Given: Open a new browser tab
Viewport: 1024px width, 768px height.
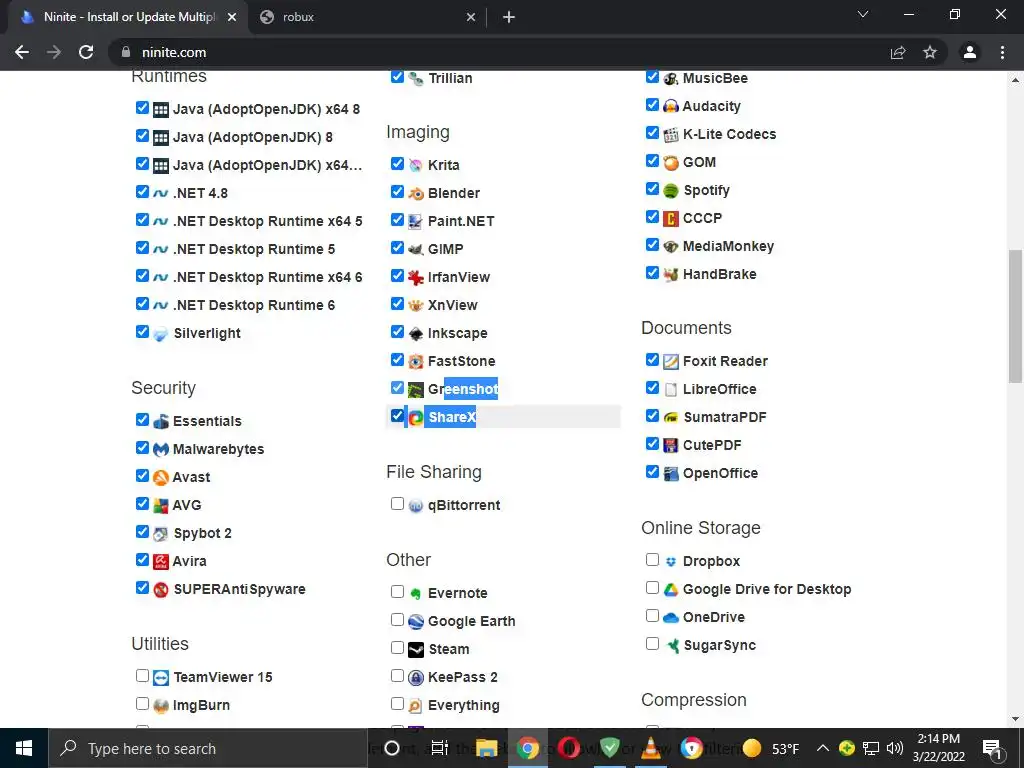Looking at the screenshot, I should 509,18.
